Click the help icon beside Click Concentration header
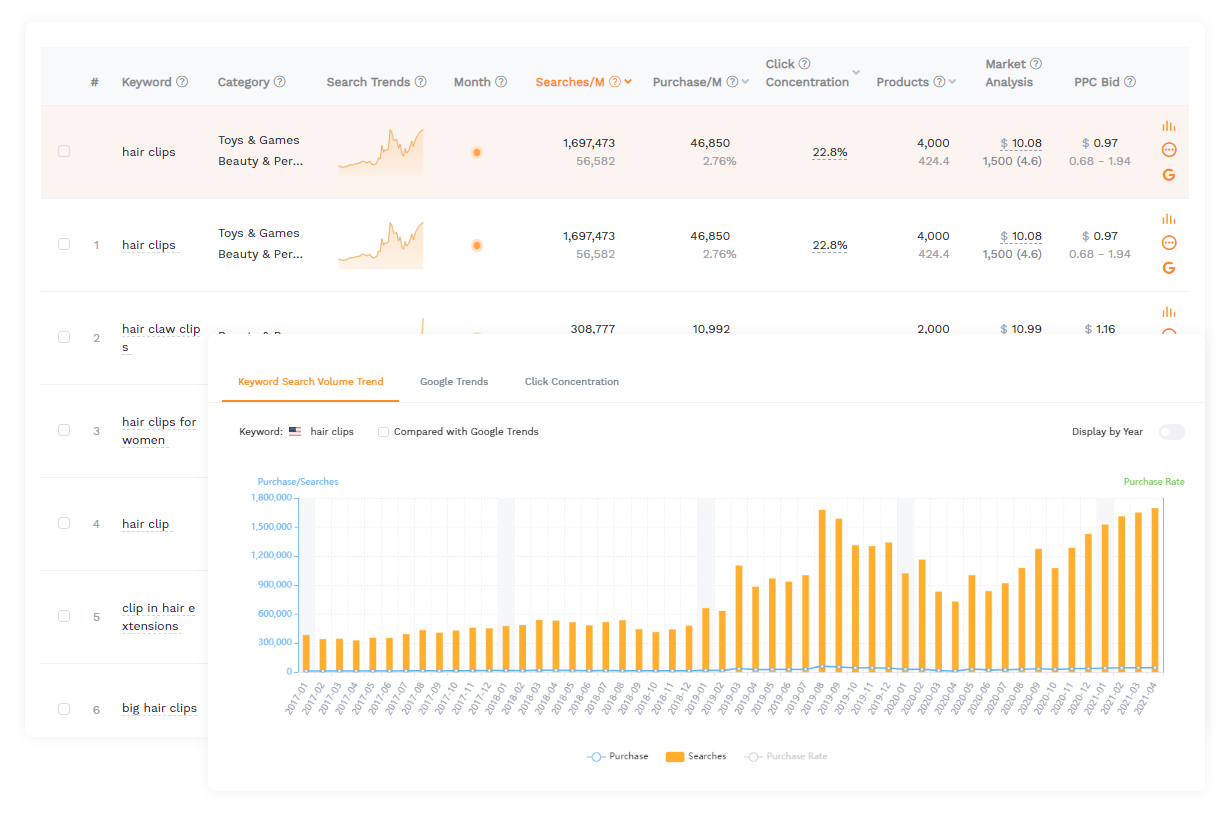Viewport: 1232px width, 823px height. [x=805, y=64]
